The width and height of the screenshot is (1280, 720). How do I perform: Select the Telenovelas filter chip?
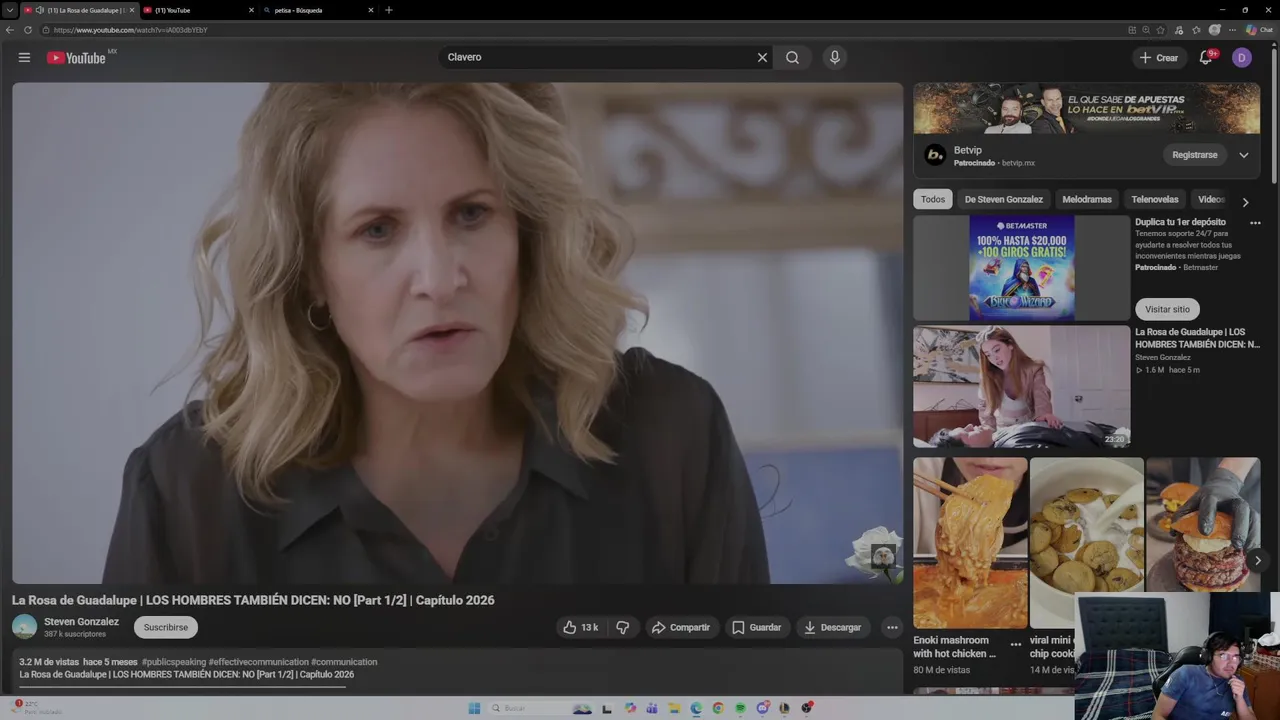coord(1155,199)
